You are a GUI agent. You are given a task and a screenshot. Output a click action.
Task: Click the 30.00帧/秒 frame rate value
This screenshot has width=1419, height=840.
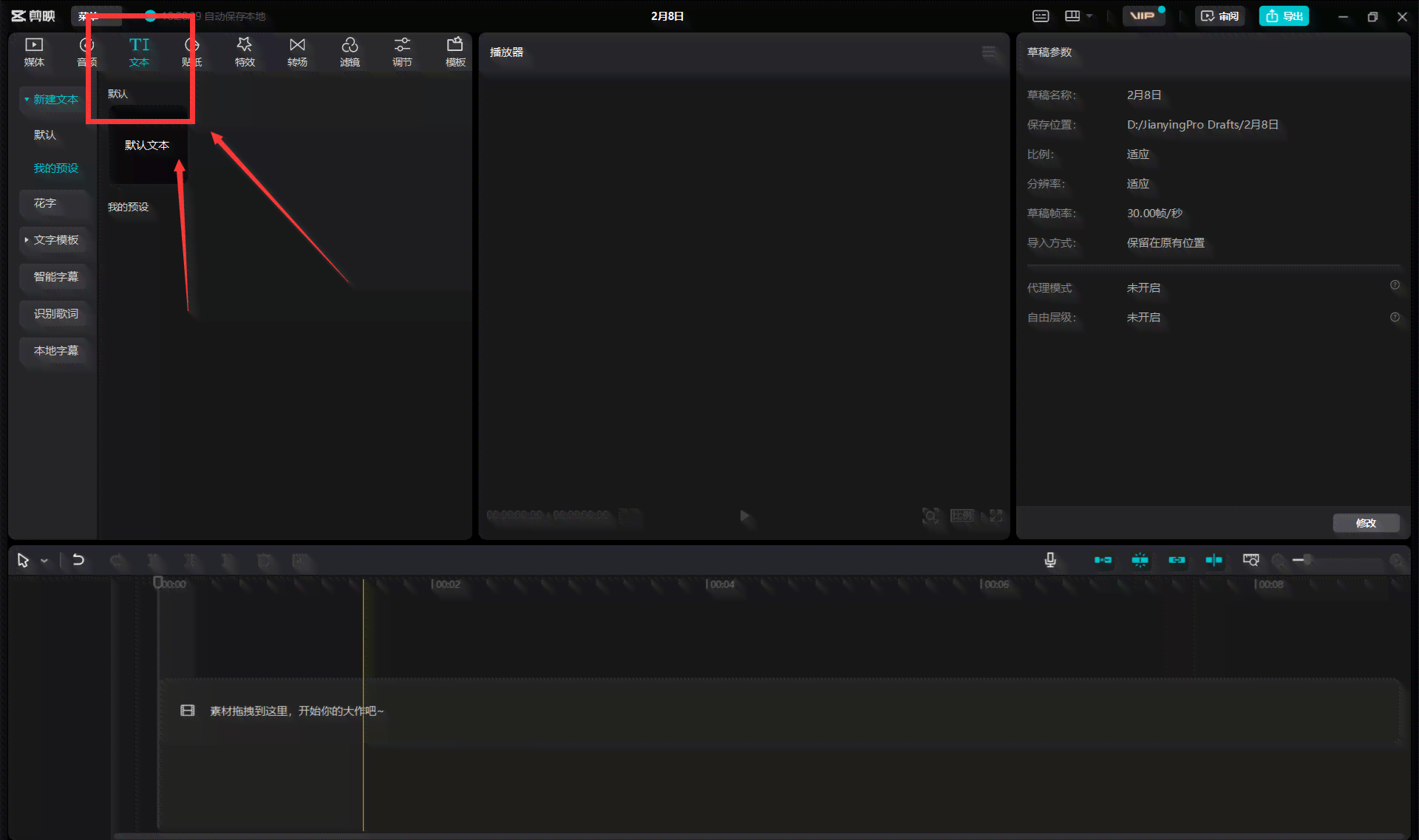click(1154, 214)
